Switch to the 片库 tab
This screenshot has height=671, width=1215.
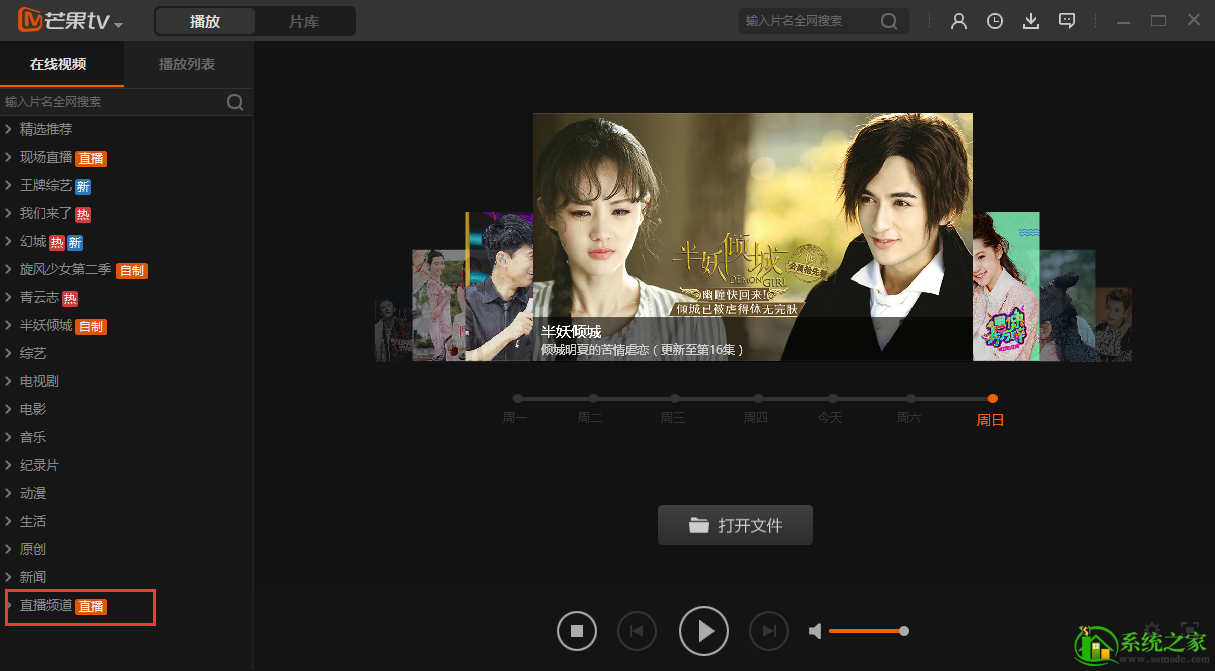coord(304,21)
